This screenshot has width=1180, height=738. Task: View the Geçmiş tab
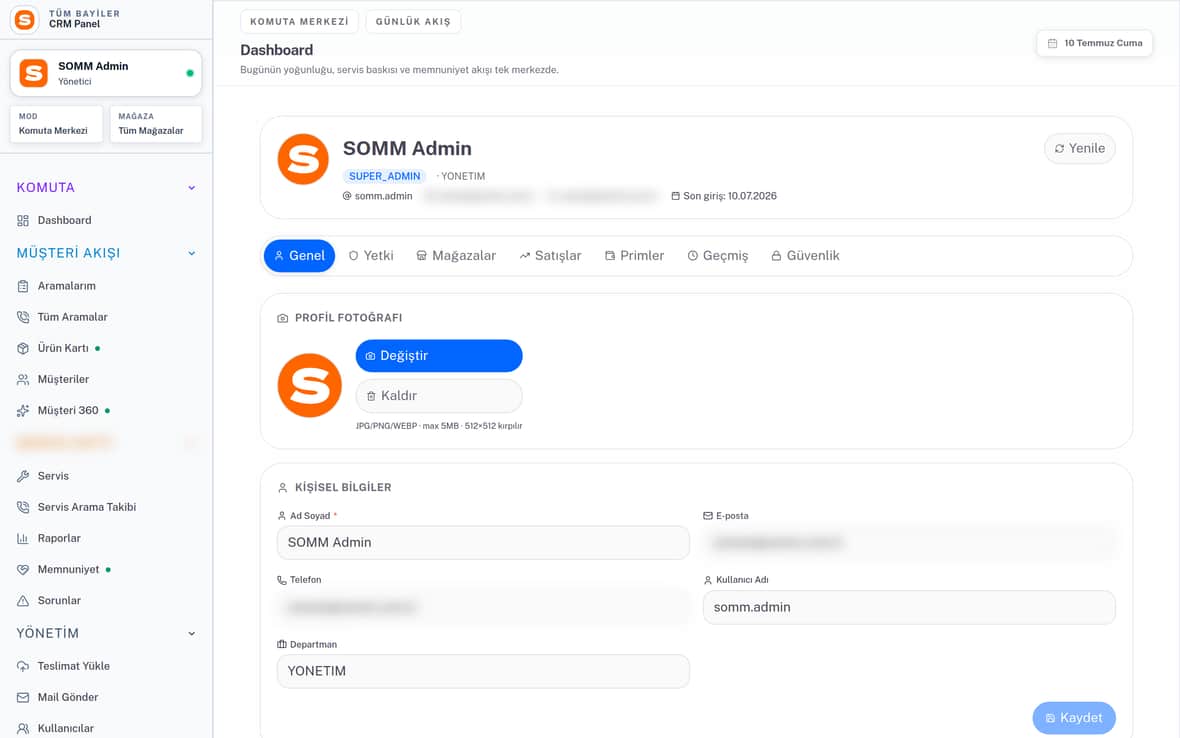(x=717, y=256)
